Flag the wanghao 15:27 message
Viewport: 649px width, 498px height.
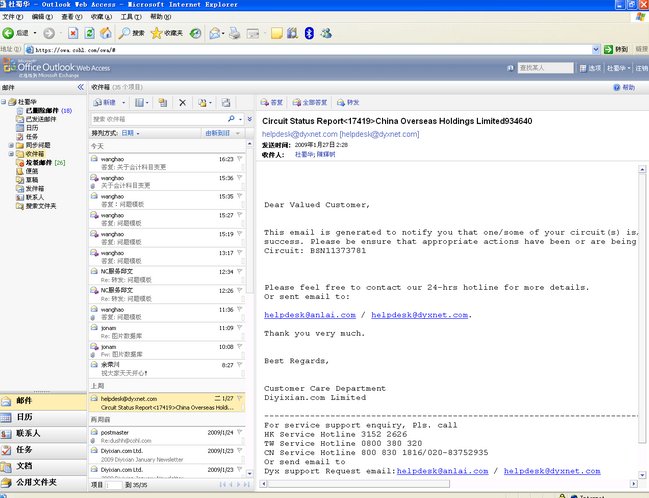pos(240,215)
